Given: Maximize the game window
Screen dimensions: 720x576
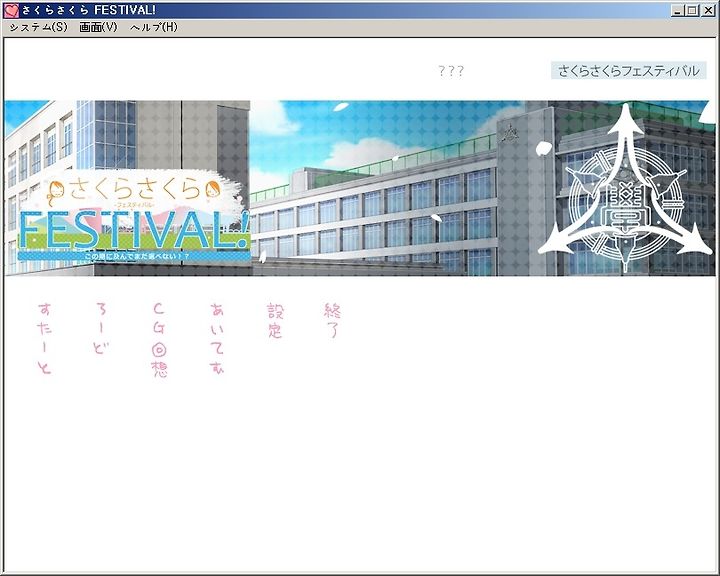Looking at the screenshot, I should 692,10.
